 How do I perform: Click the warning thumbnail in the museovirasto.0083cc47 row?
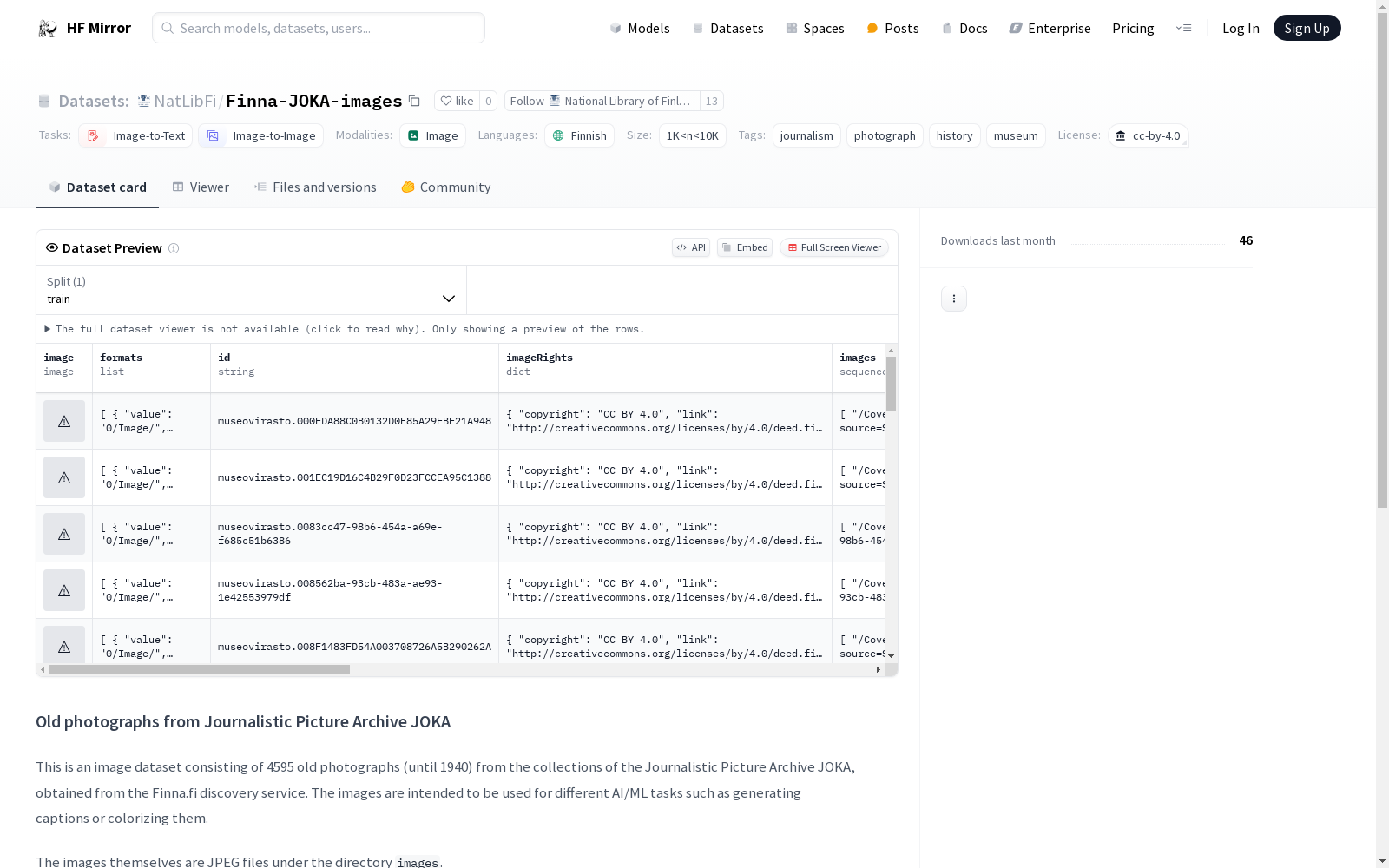(64, 534)
